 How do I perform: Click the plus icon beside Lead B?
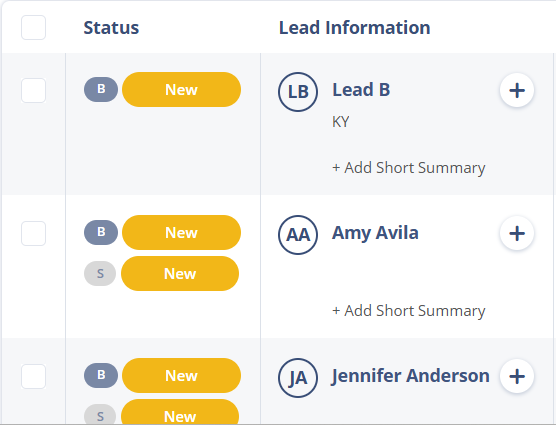[517, 90]
